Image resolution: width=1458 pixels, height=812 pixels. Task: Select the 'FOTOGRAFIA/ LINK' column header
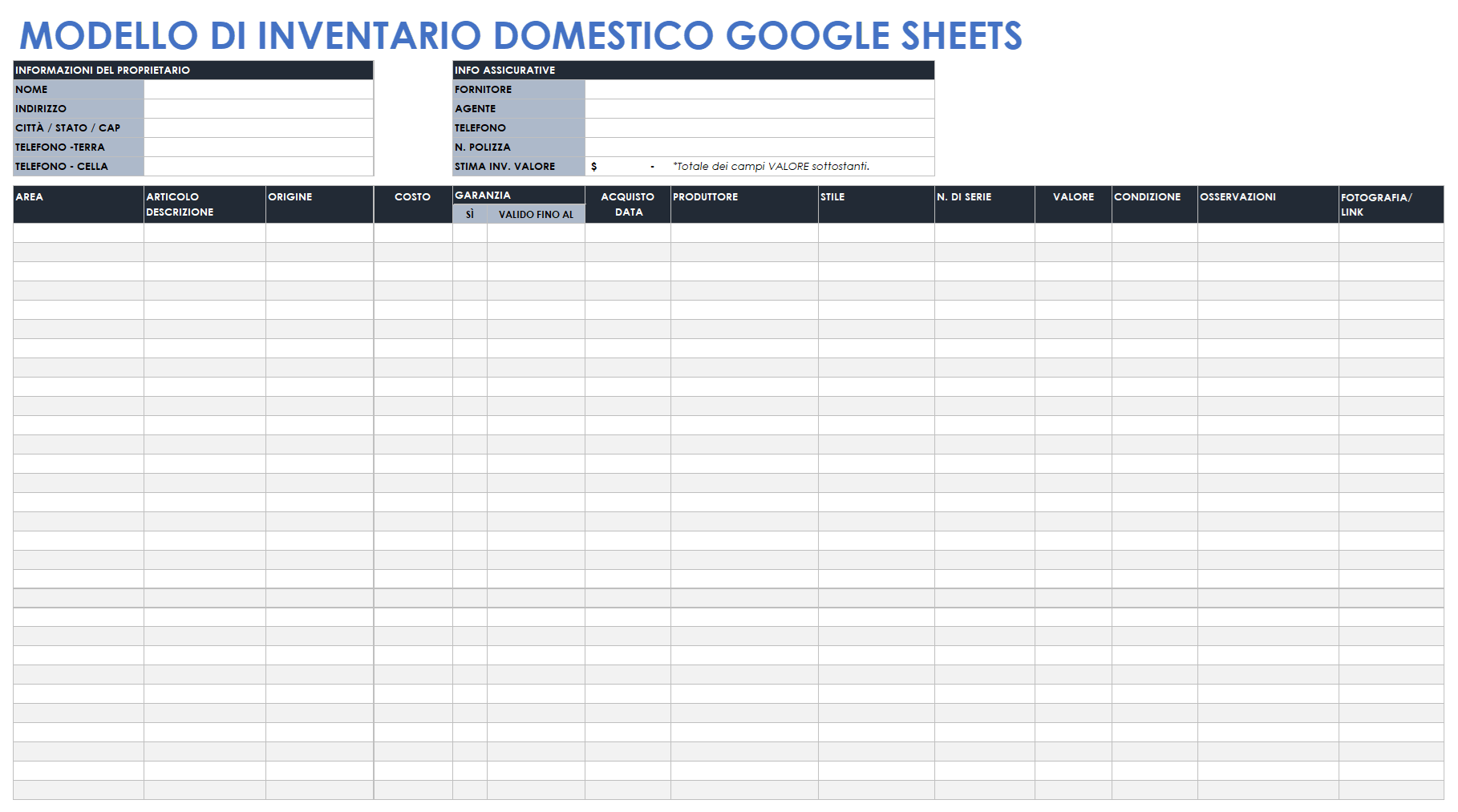pyautogui.click(x=1391, y=204)
